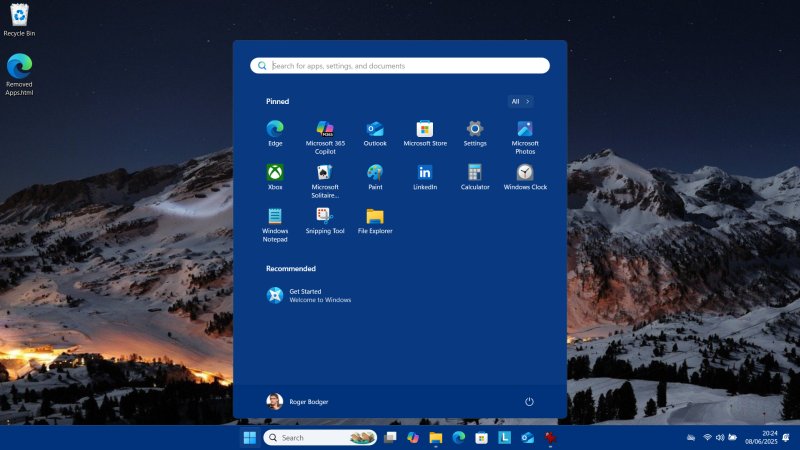Open the Paint app
Viewport: 800px width, 450px height.
pos(375,173)
